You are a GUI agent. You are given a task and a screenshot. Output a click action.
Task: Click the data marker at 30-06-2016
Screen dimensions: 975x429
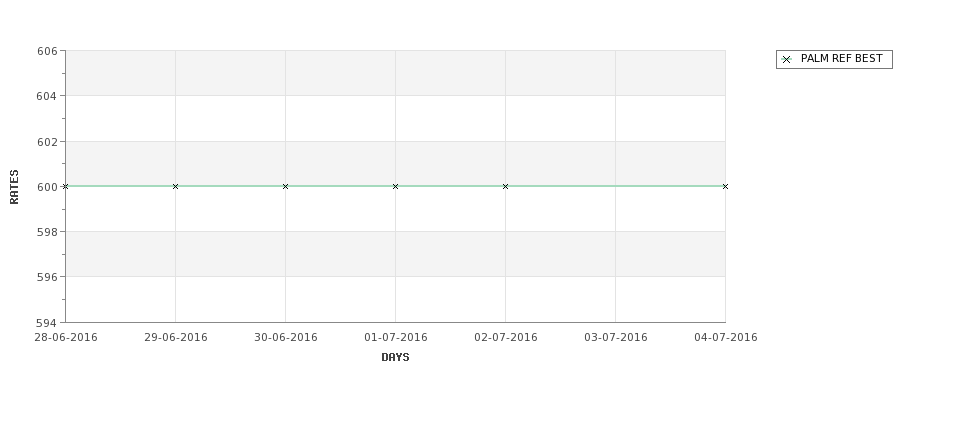(285, 187)
